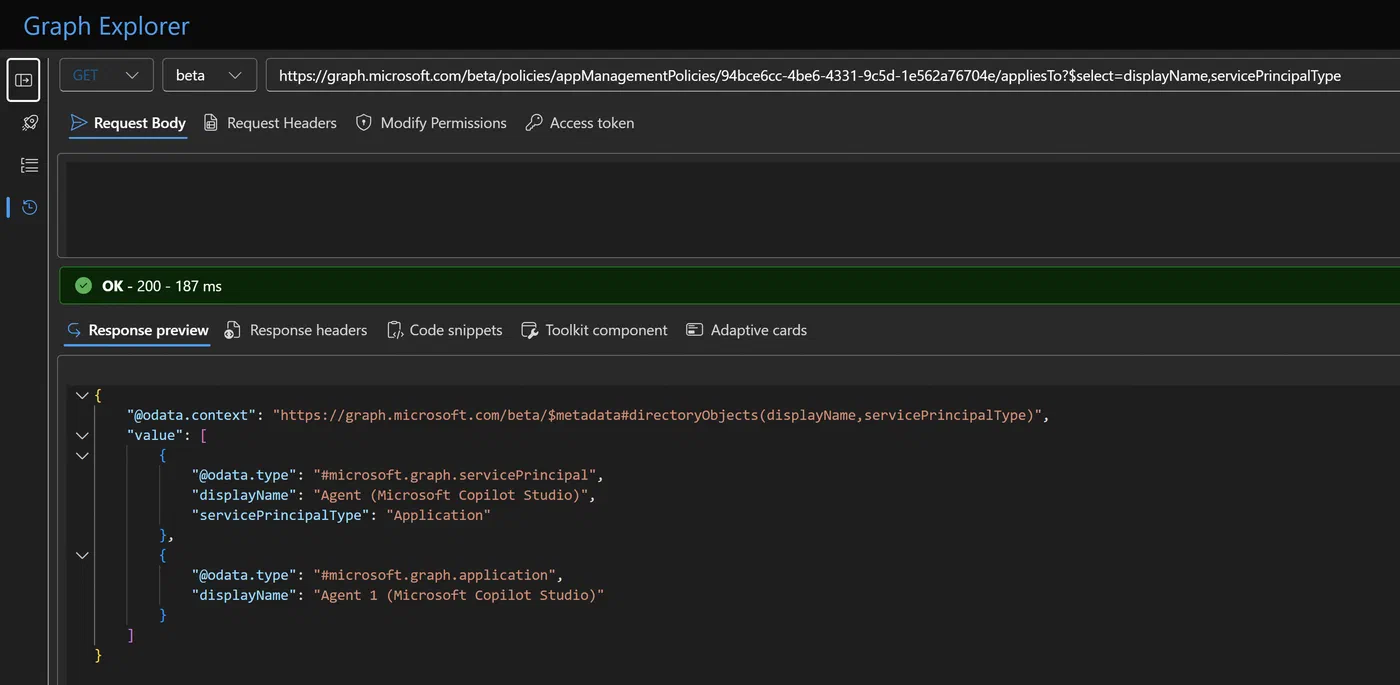Click the Request Headers document icon
This screenshot has width=1400, height=685.
pos(210,123)
